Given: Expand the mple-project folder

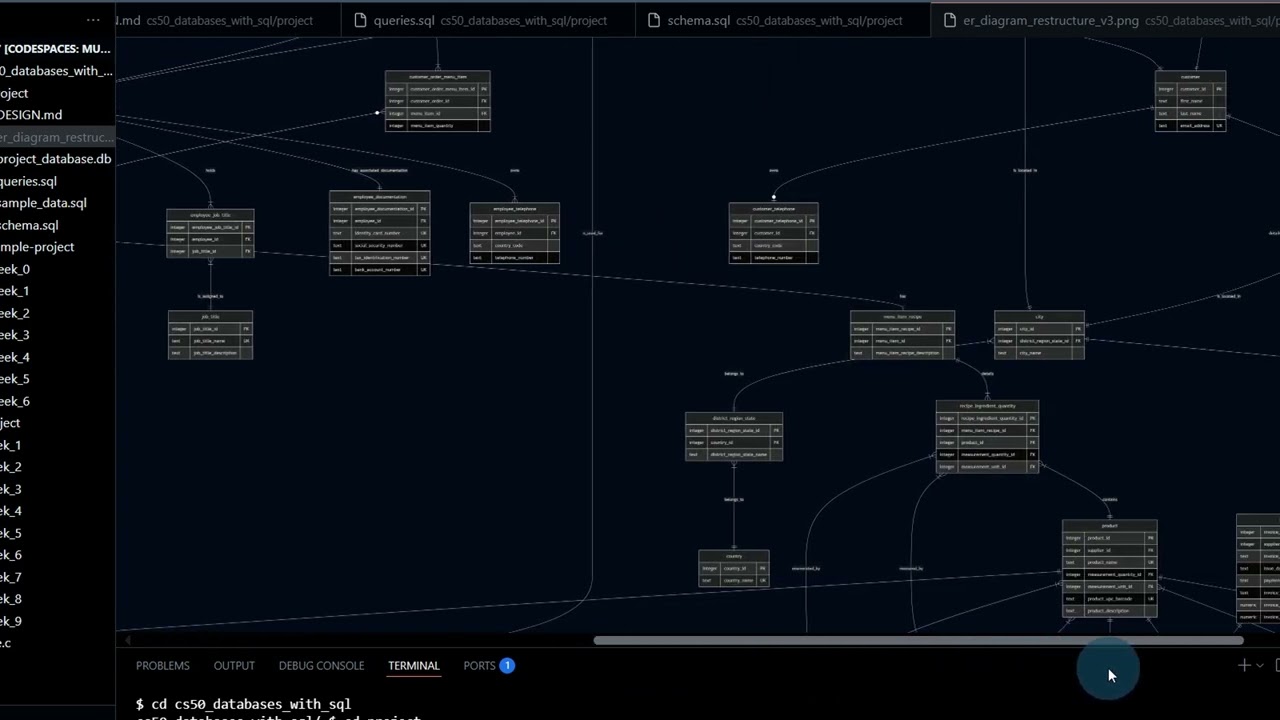Looking at the screenshot, I should [x=57, y=247].
